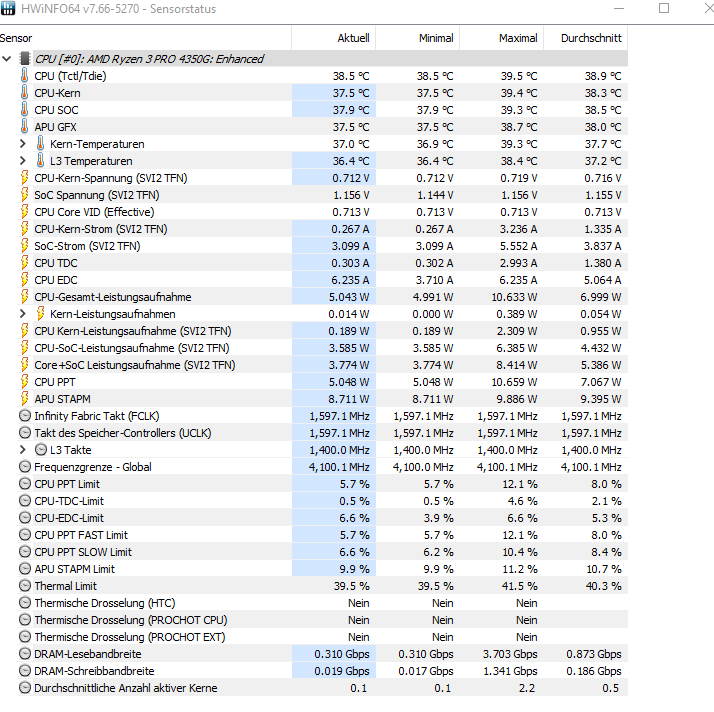
Task: Select the Core+SoC Leistungsaufnahme row
Action: point(322,365)
